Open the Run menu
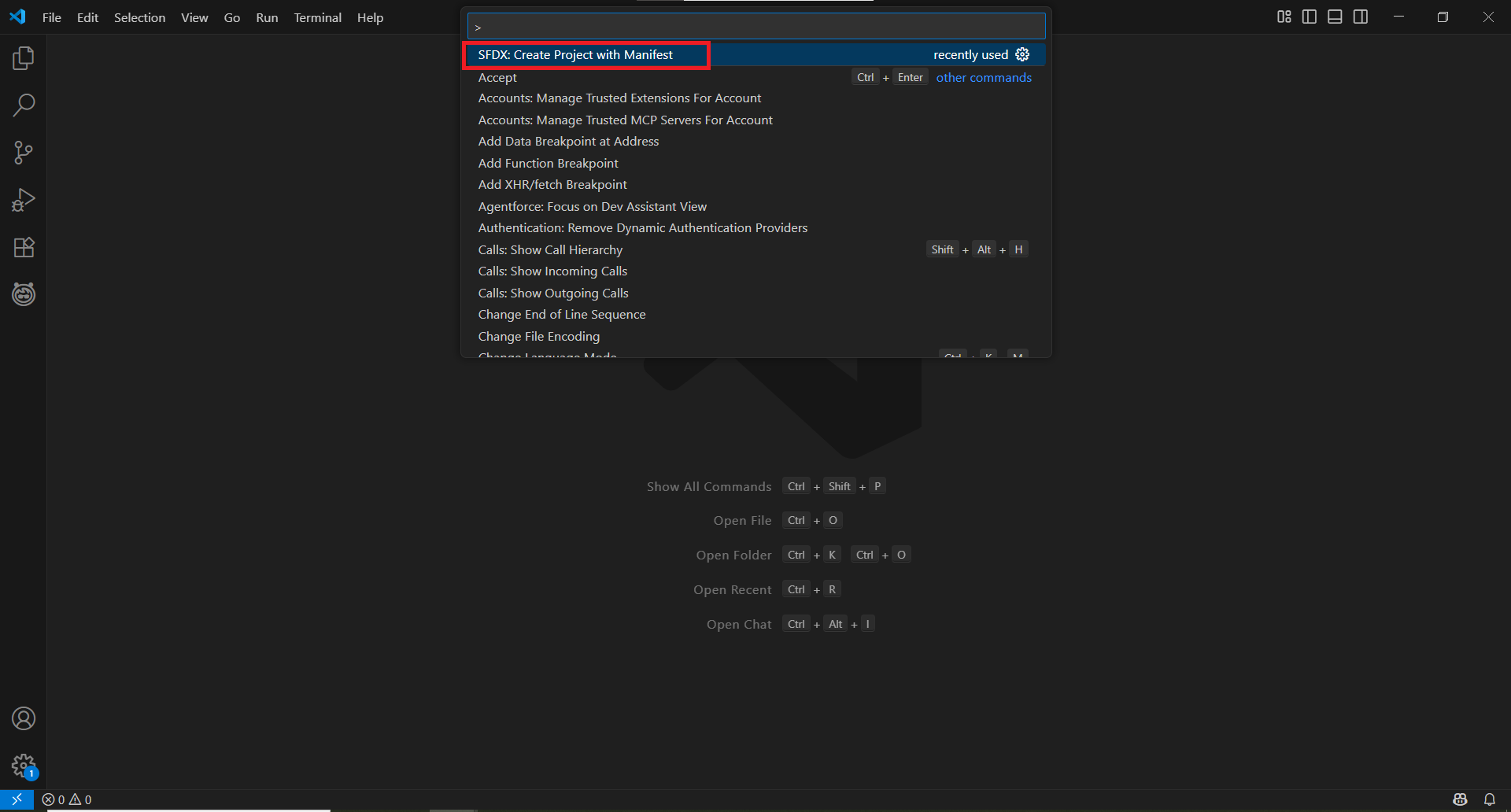This screenshot has width=1511, height=812. (267, 17)
